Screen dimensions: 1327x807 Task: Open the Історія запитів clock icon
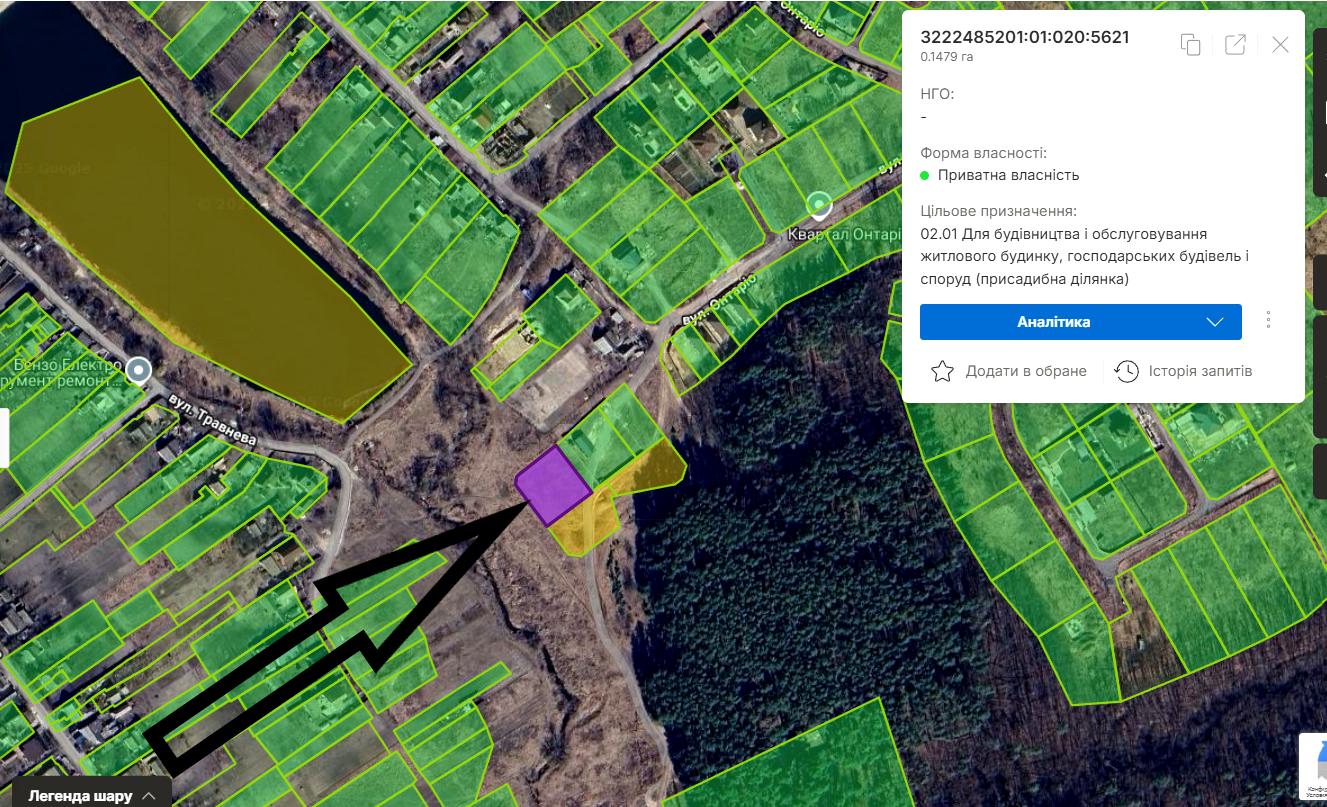click(1126, 371)
